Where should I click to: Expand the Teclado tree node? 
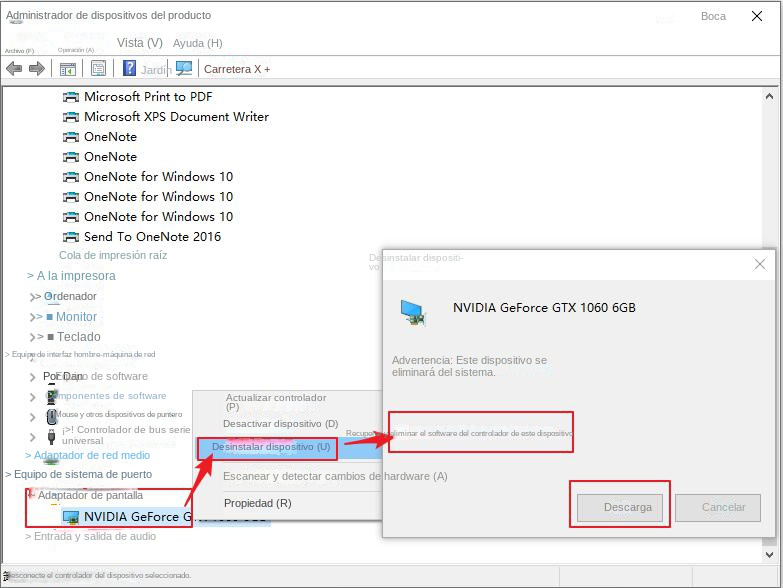[34, 337]
